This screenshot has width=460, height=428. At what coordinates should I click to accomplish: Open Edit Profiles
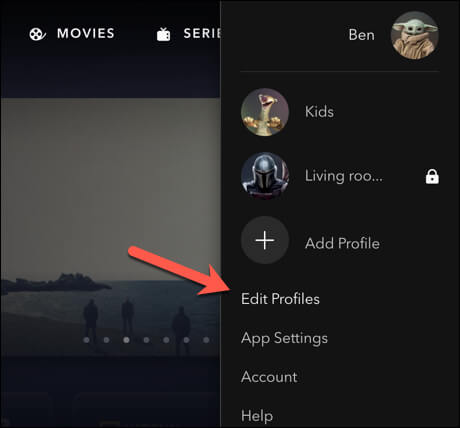click(280, 299)
